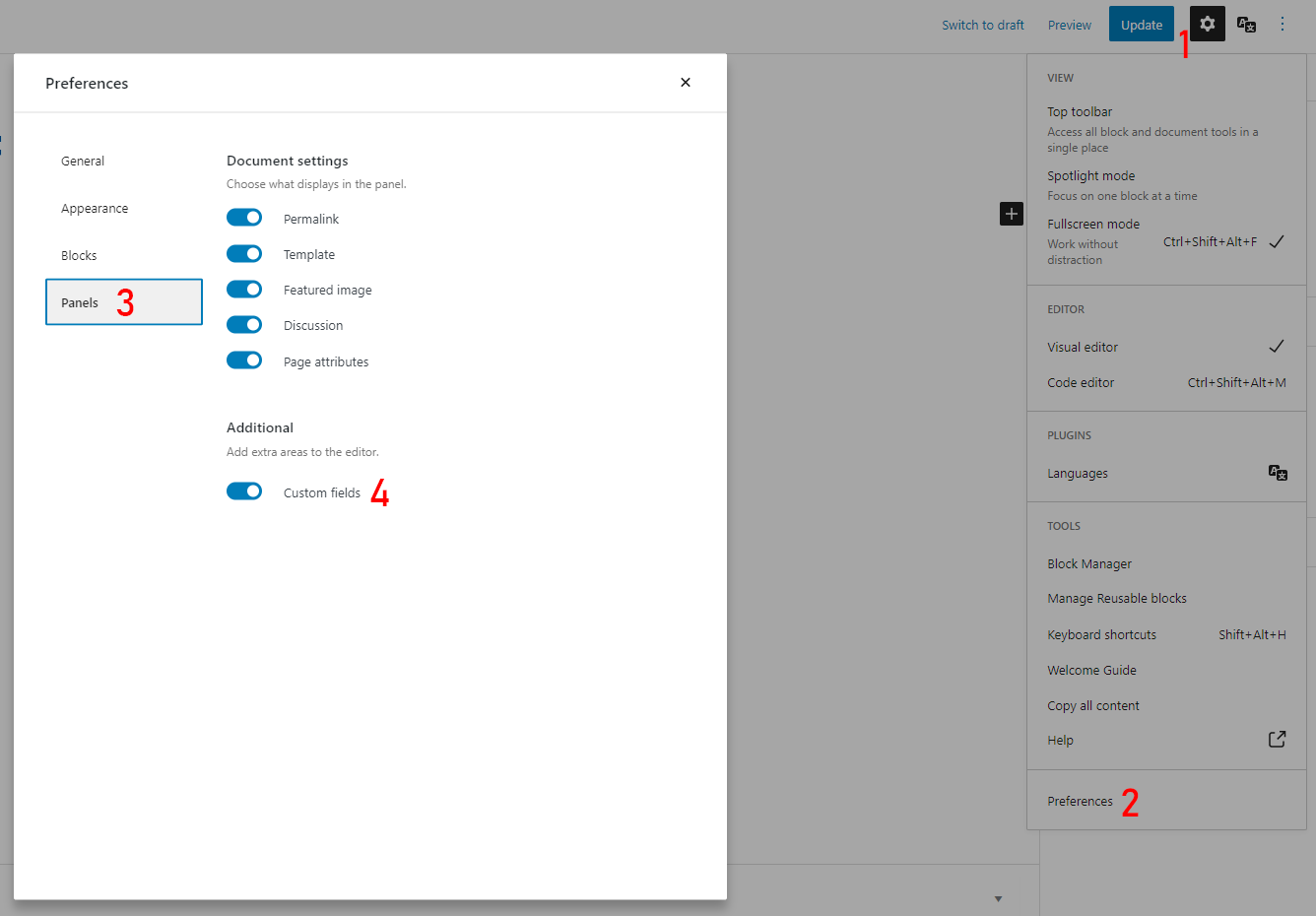Screen dimensions: 1316x916
Task: Click the Update button
Action: click(x=1141, y=24)
